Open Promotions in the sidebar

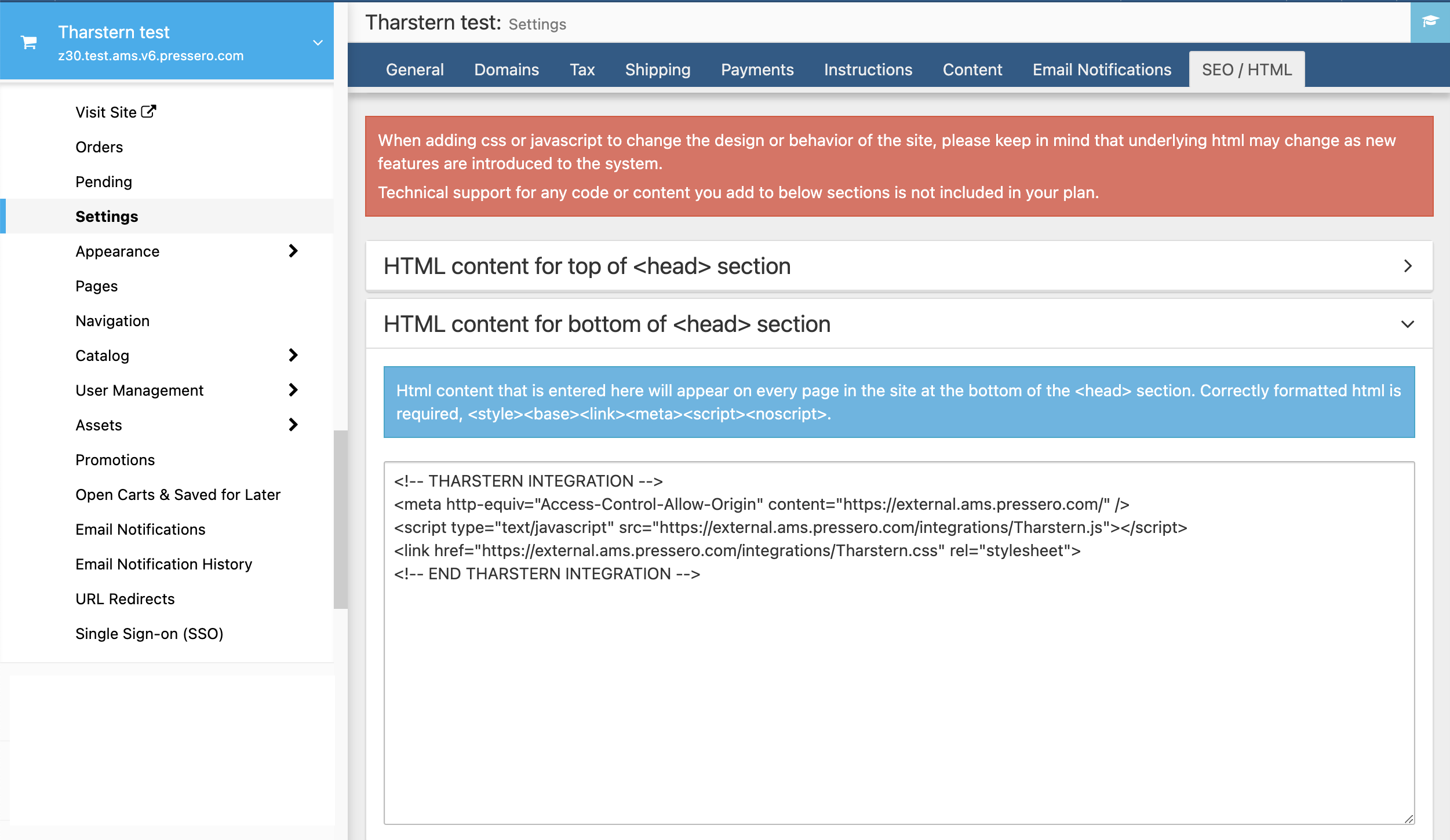click(x=115, y=460)
